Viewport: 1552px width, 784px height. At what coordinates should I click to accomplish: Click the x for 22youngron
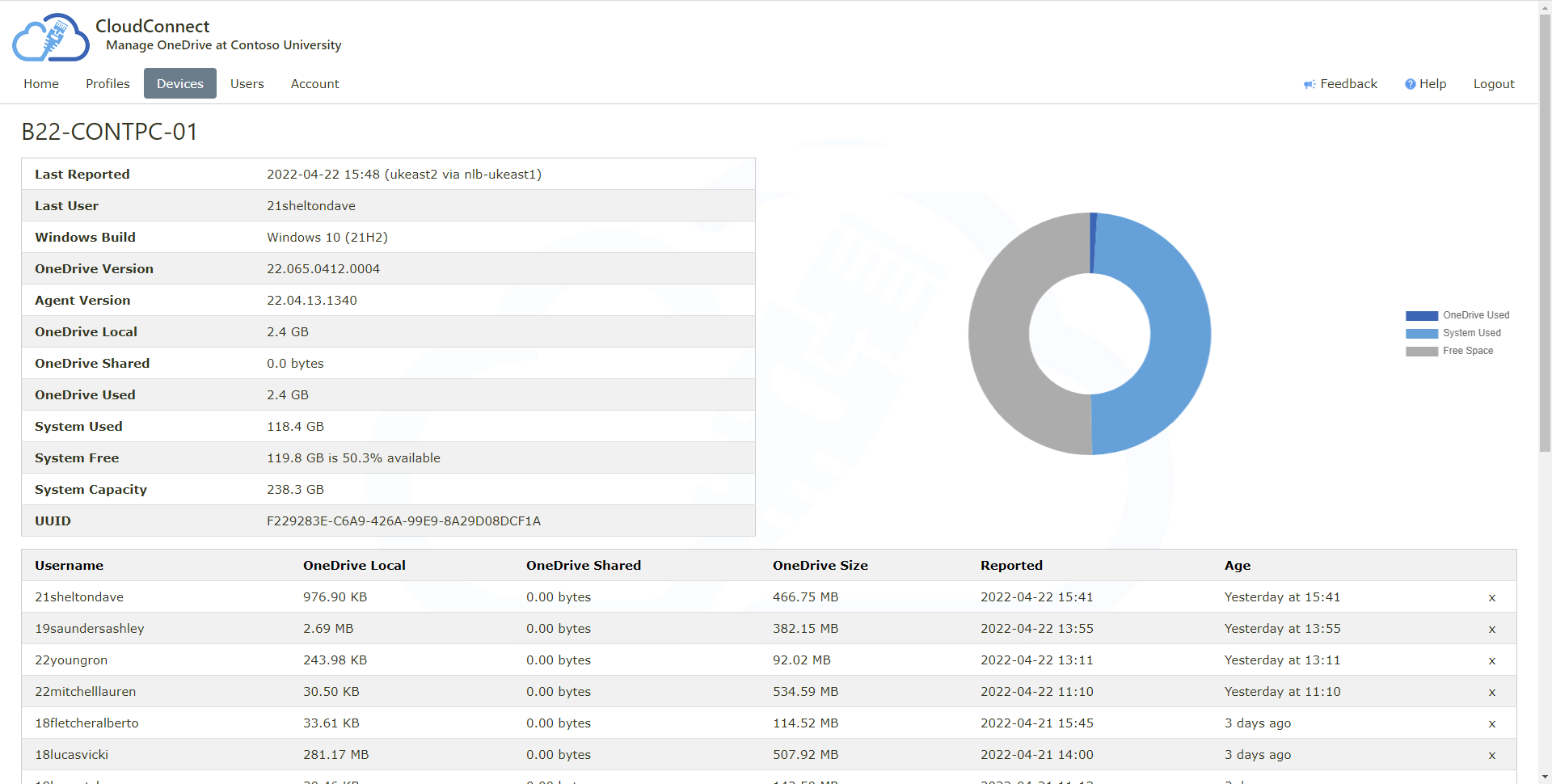pyautogui.click(x=1491, y=660)
